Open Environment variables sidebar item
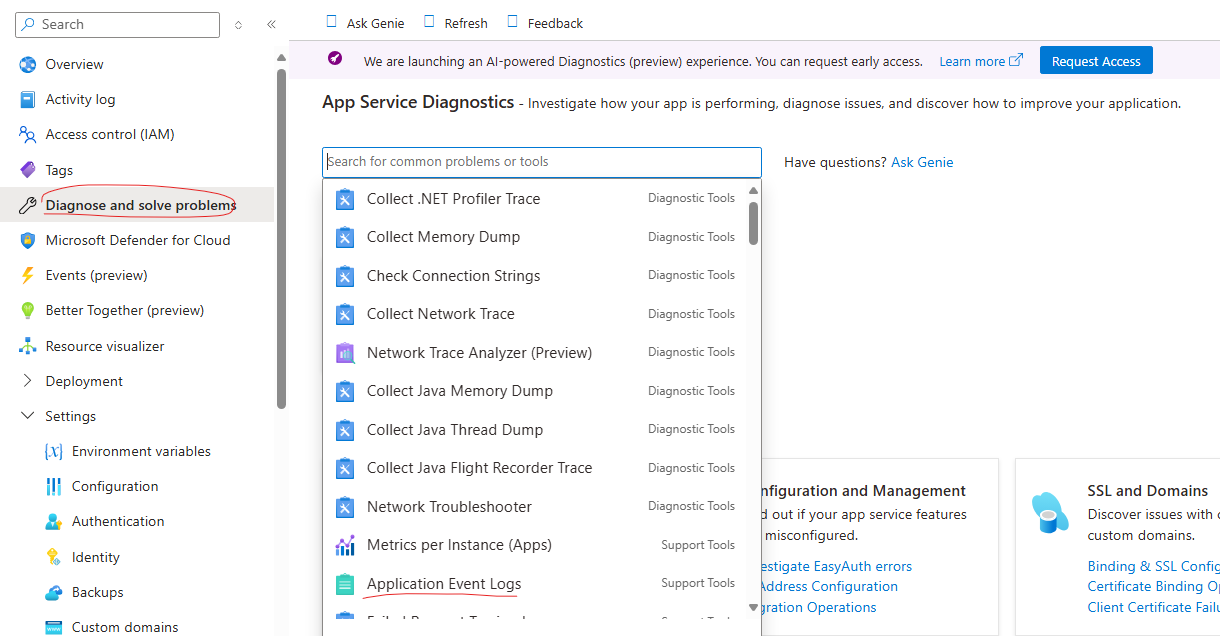The width and height of the screenshot is (1220, 636). tap(137, 452)
